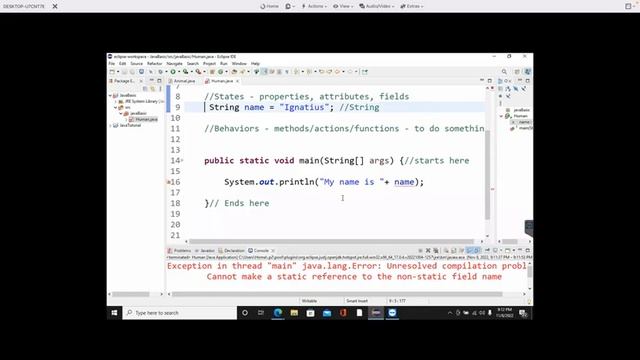The width and height of the screenshot is (640, 360).
Task: Open the Refactor menu
Action: 154,64
